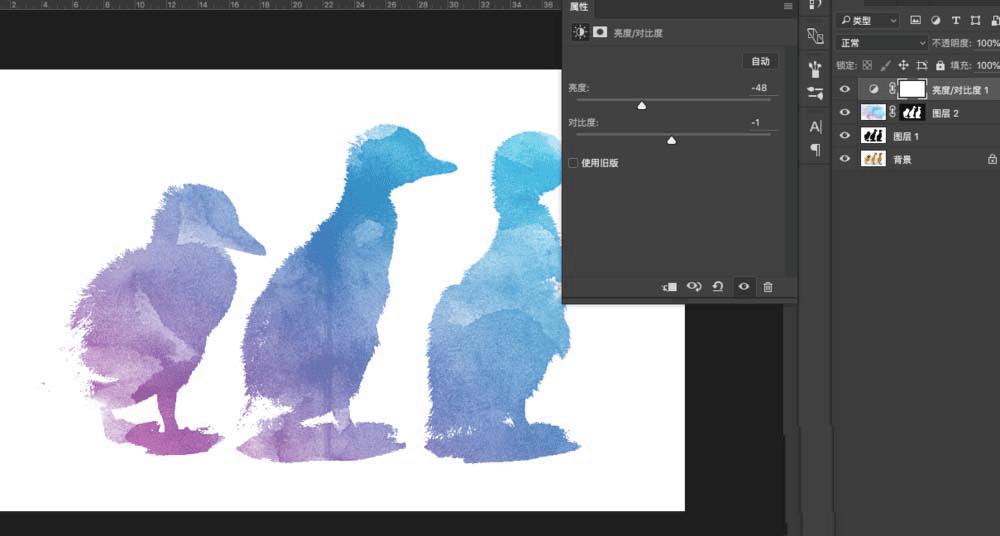Click the 自动 button
Viewport: 1000px width, 536px height.
pyautogui.click(x=760, y=61)
